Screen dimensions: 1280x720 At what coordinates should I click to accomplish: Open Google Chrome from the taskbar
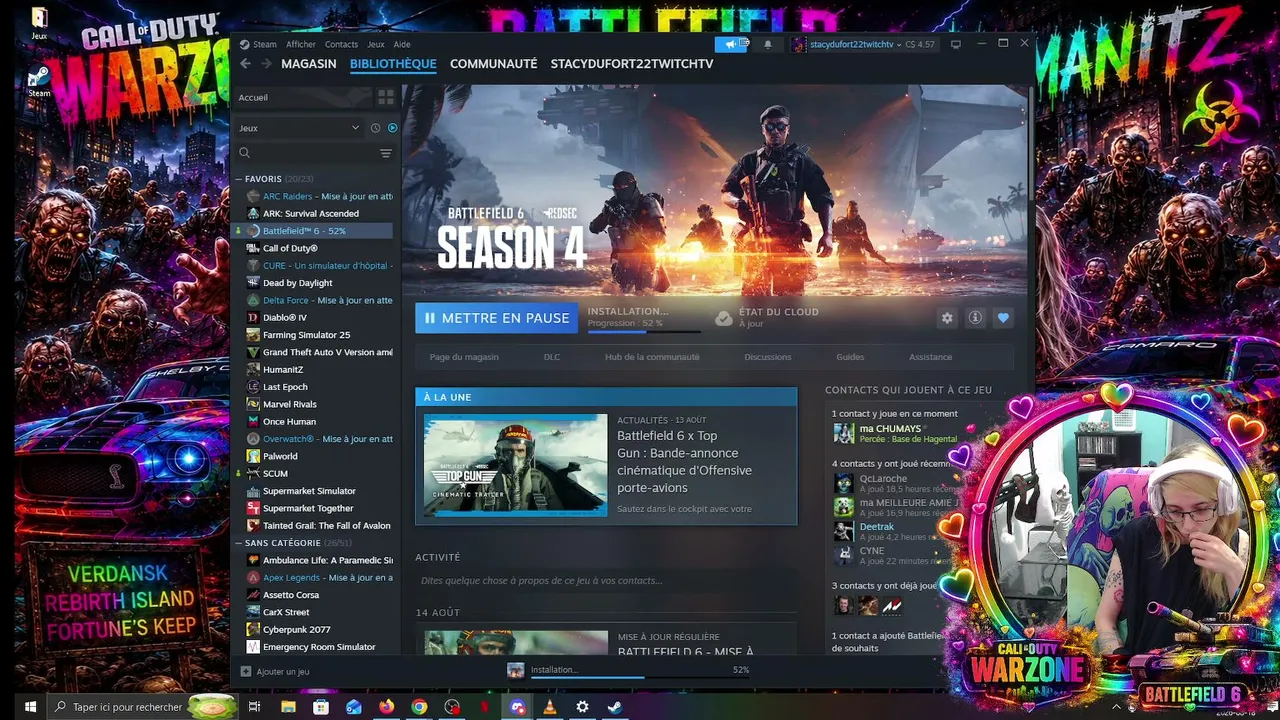click(419, 707)
